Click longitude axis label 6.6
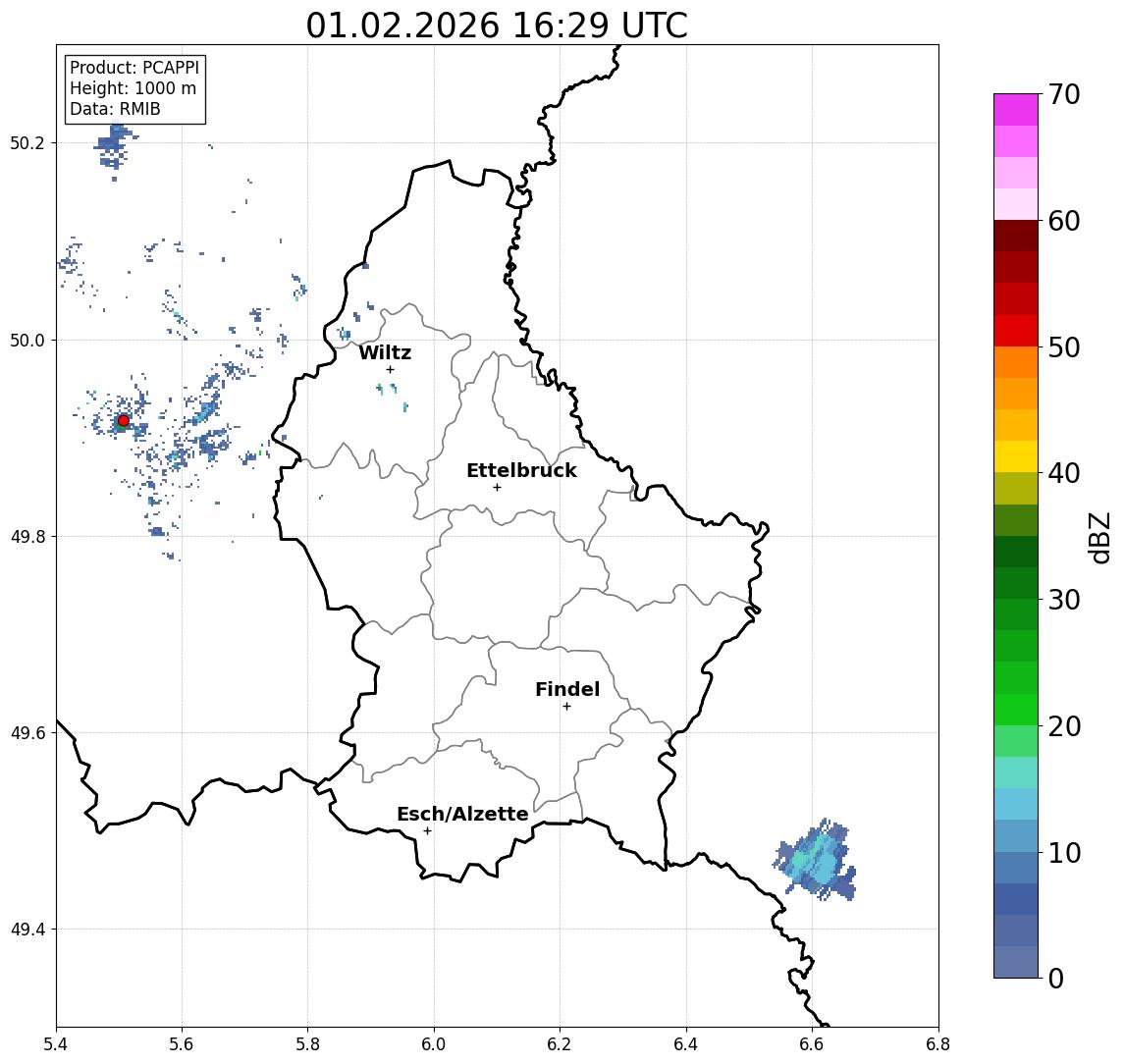Viewport: 1124px width, 1064px height. (x=812, y=1044)
